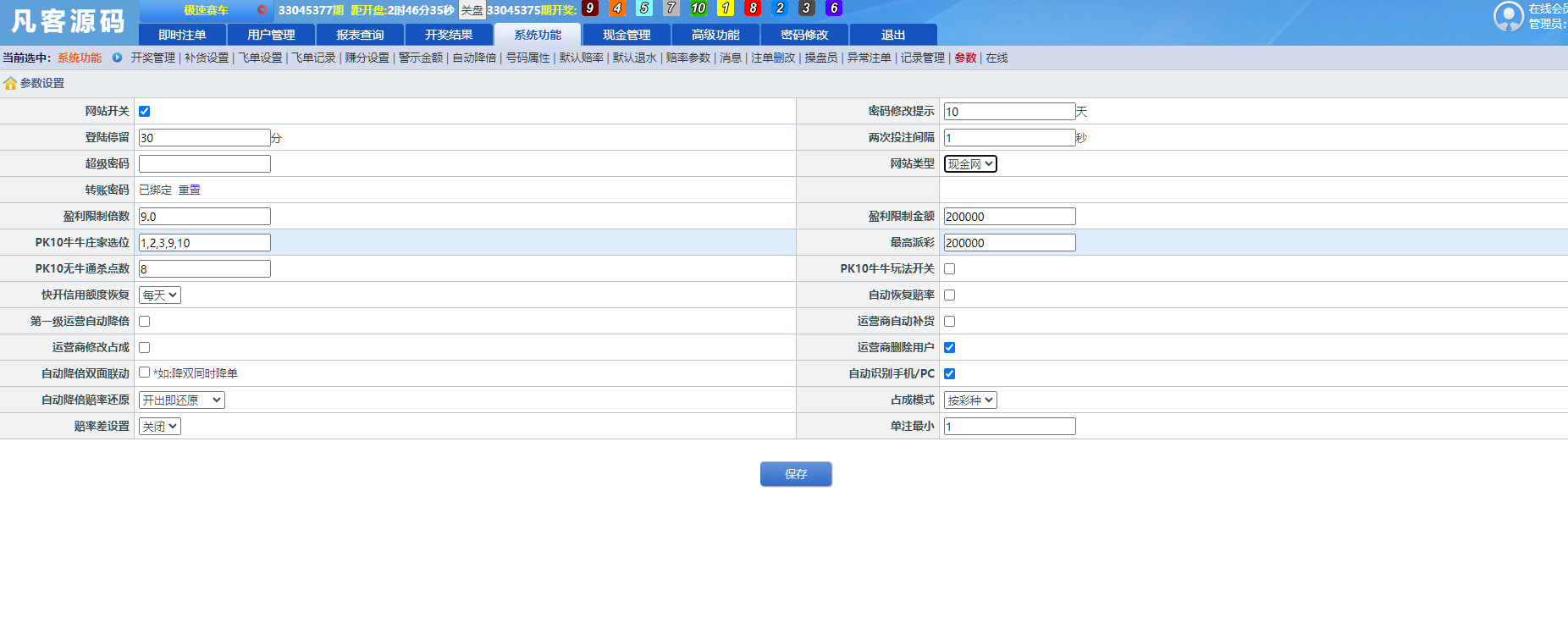Click the dark red number 9 ball
The image size is (1568, 640).
(590, 8)
